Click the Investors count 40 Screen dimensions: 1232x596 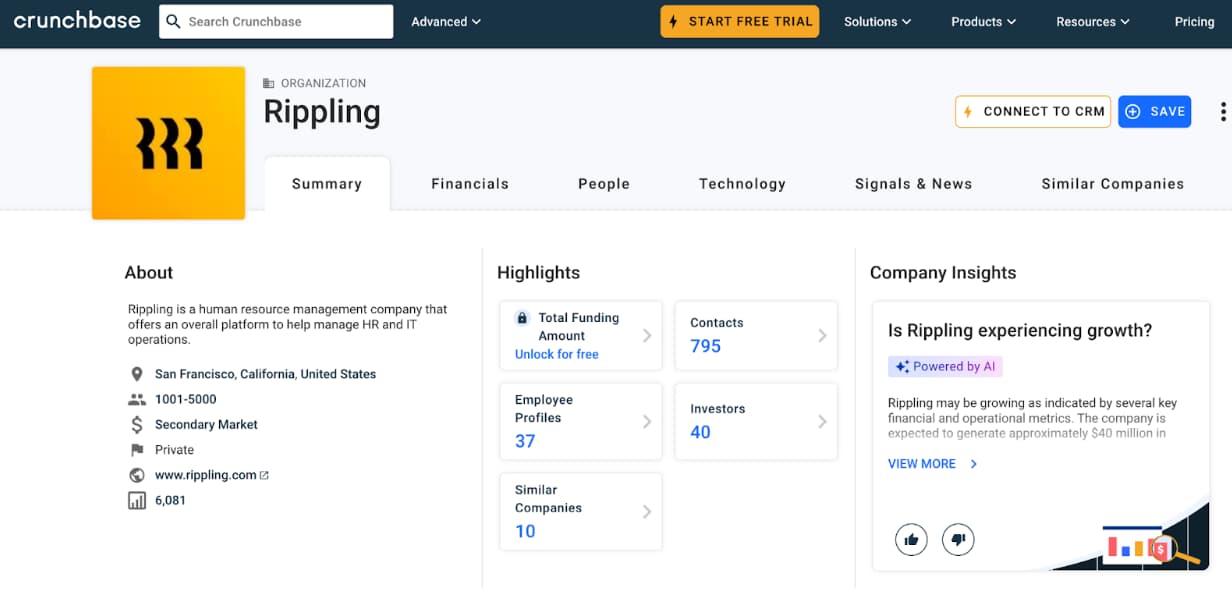(x=700, y=432)
